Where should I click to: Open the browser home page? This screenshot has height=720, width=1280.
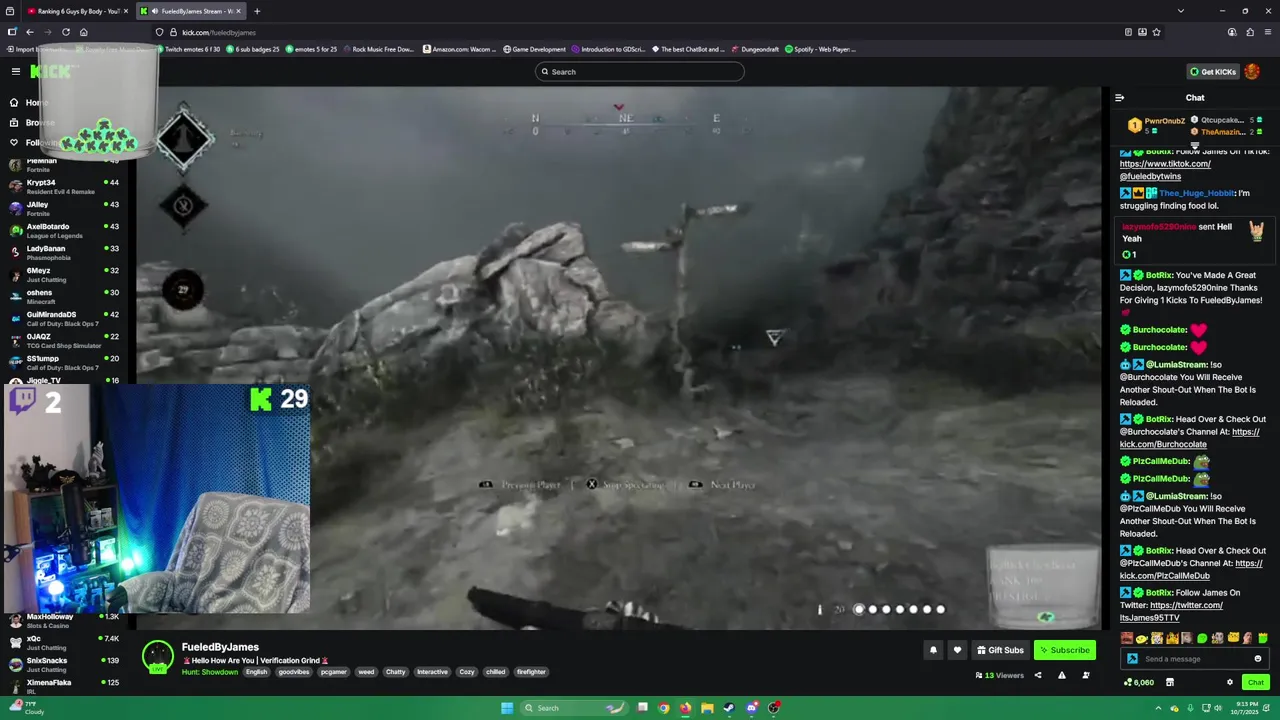tap(84, 32)
